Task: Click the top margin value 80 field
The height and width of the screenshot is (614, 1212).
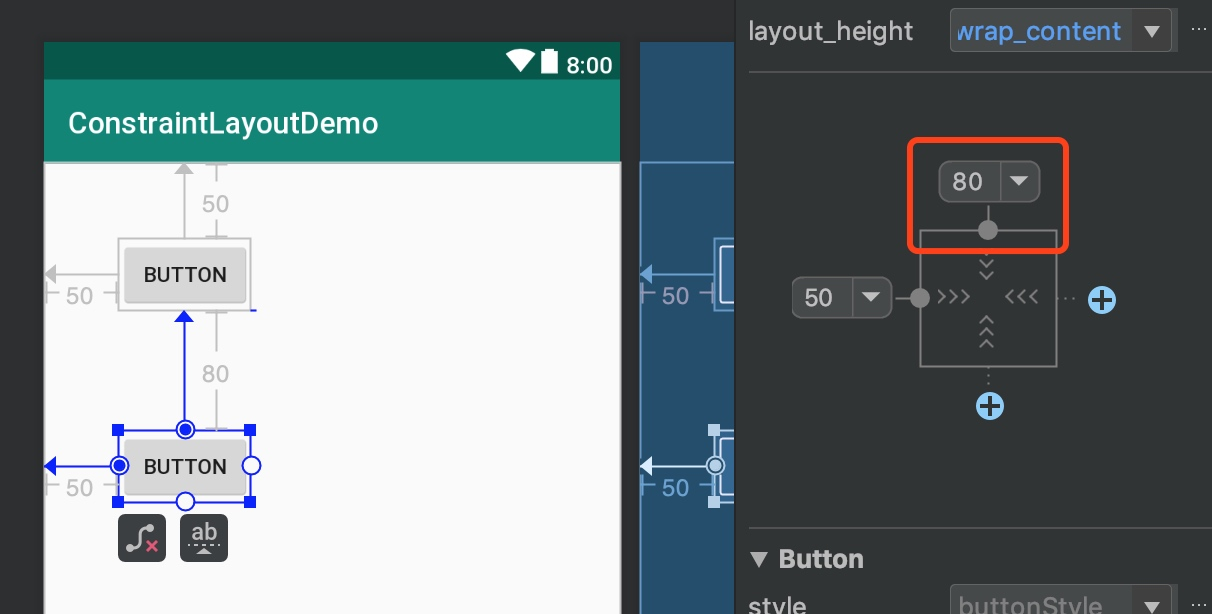Action: 969,181
